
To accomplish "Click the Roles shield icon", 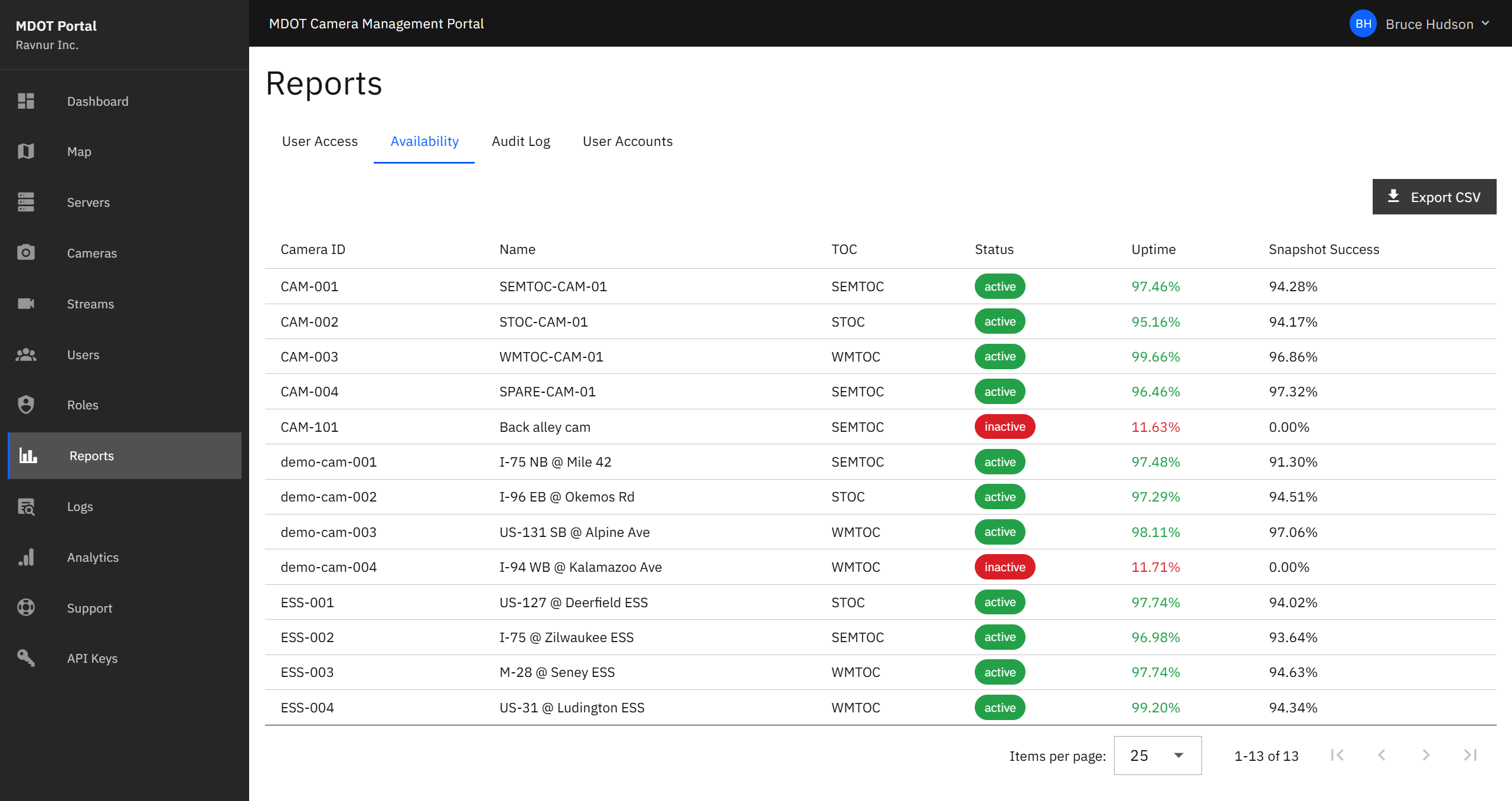I will pyautogui.click(x=26, y=405).
